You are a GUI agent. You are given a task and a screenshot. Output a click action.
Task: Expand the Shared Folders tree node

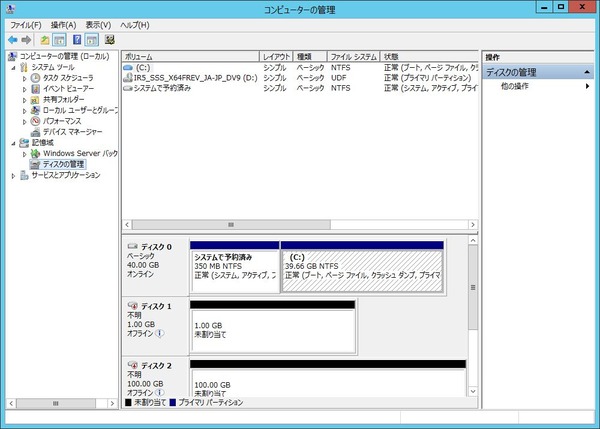pyautogui.click(x=24, y=100)
